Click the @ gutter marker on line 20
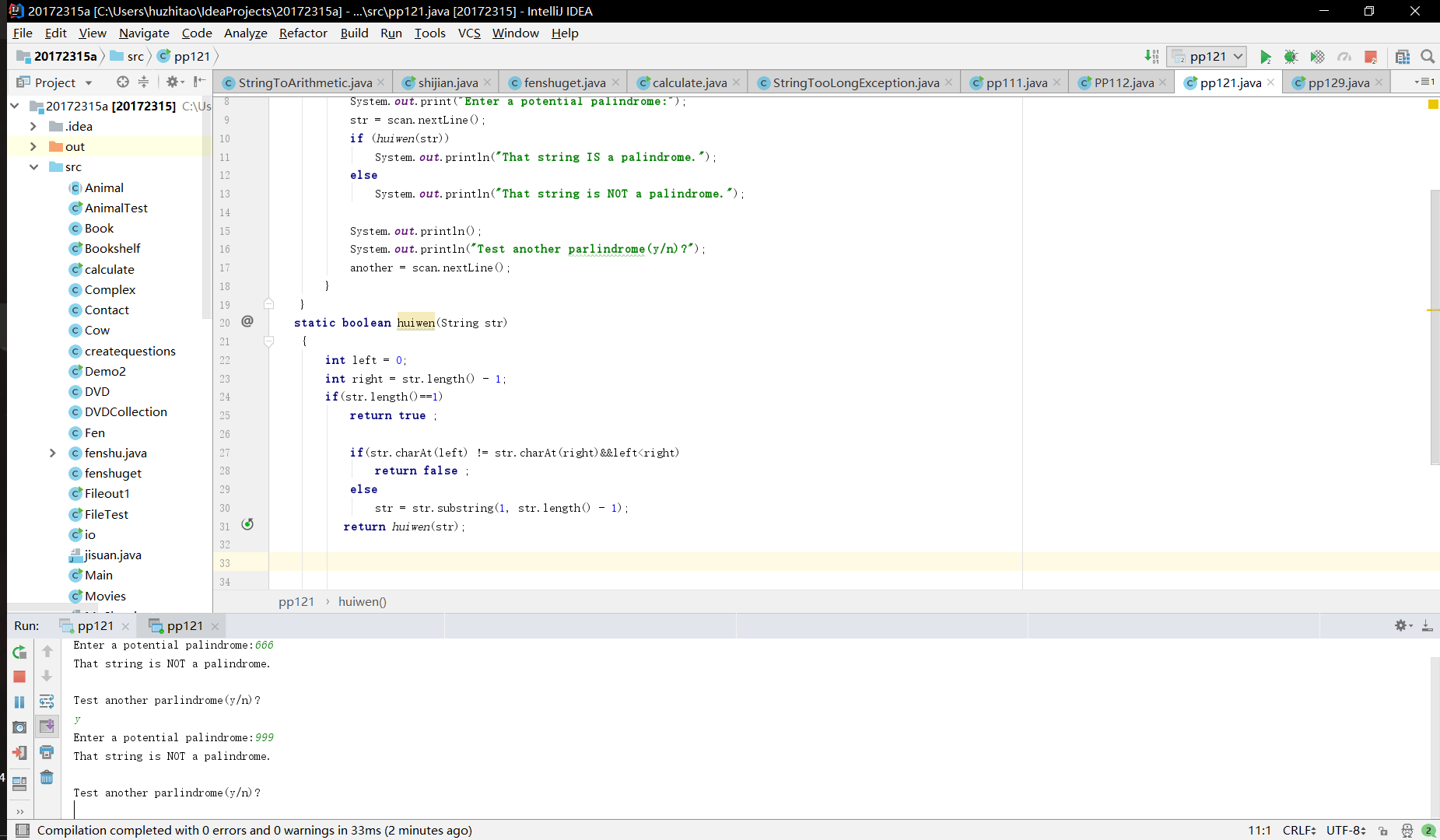Screen dimensions: 1440x840 pos(247,321)
